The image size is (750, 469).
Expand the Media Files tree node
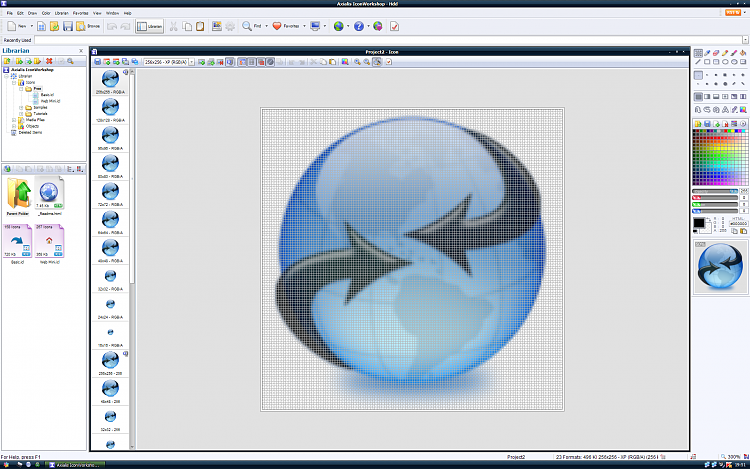click(14, 120)
